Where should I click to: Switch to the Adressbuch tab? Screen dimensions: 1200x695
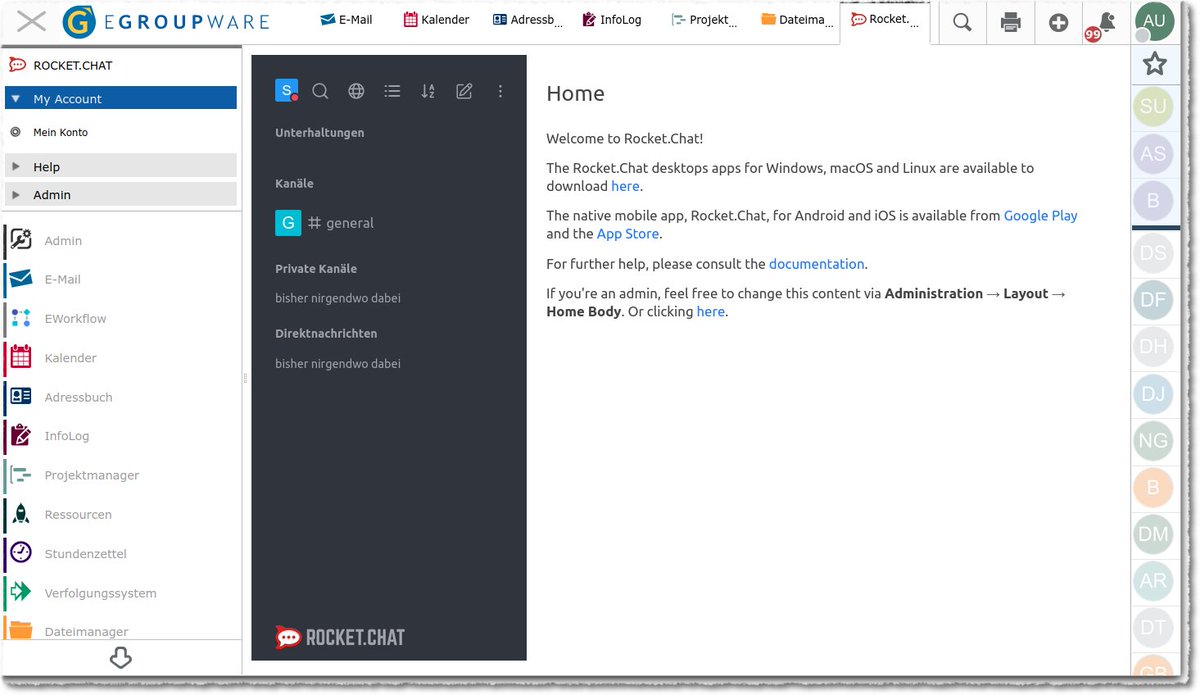527,19
